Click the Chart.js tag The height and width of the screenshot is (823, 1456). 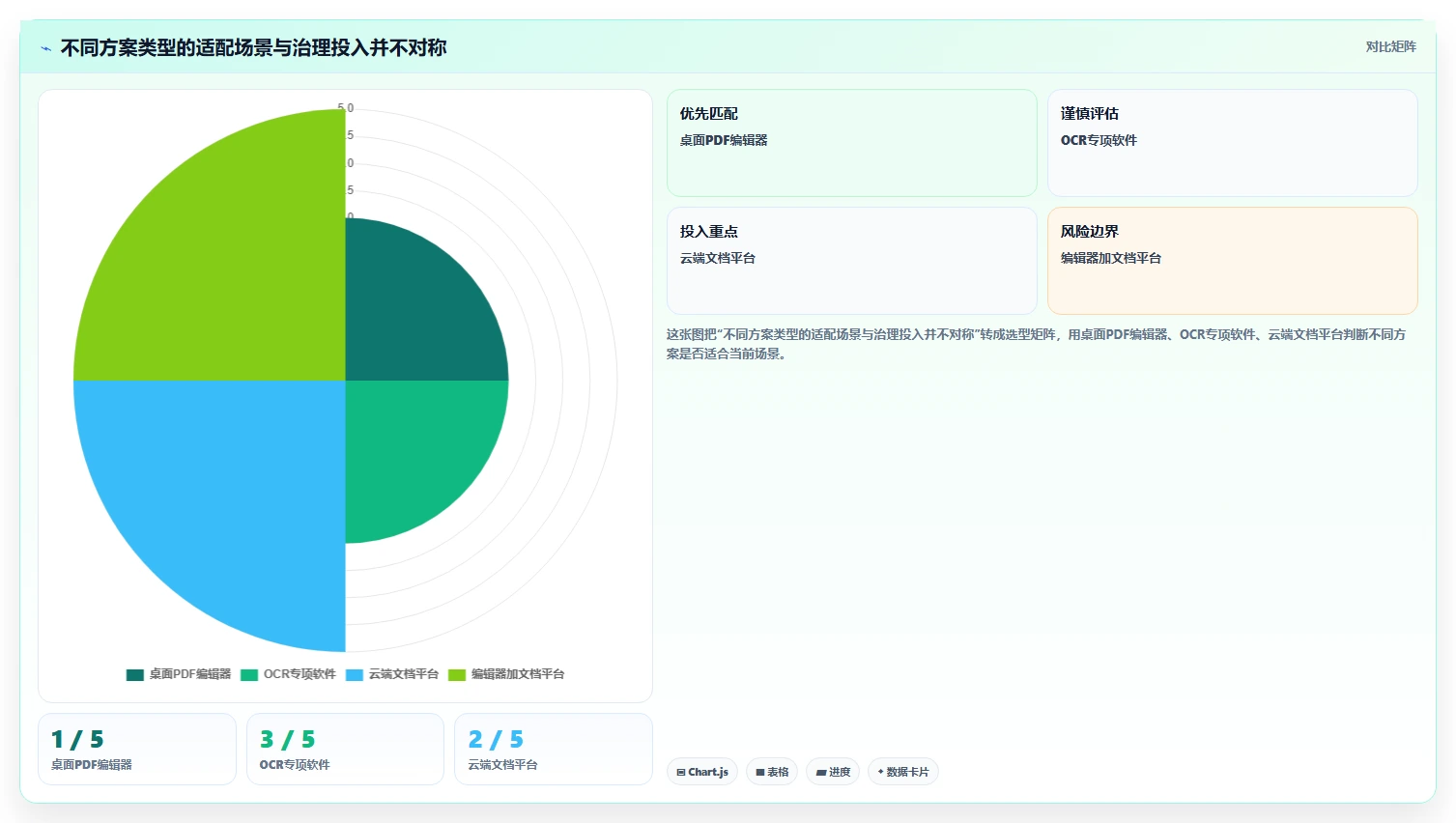click(x=702, y=772)
